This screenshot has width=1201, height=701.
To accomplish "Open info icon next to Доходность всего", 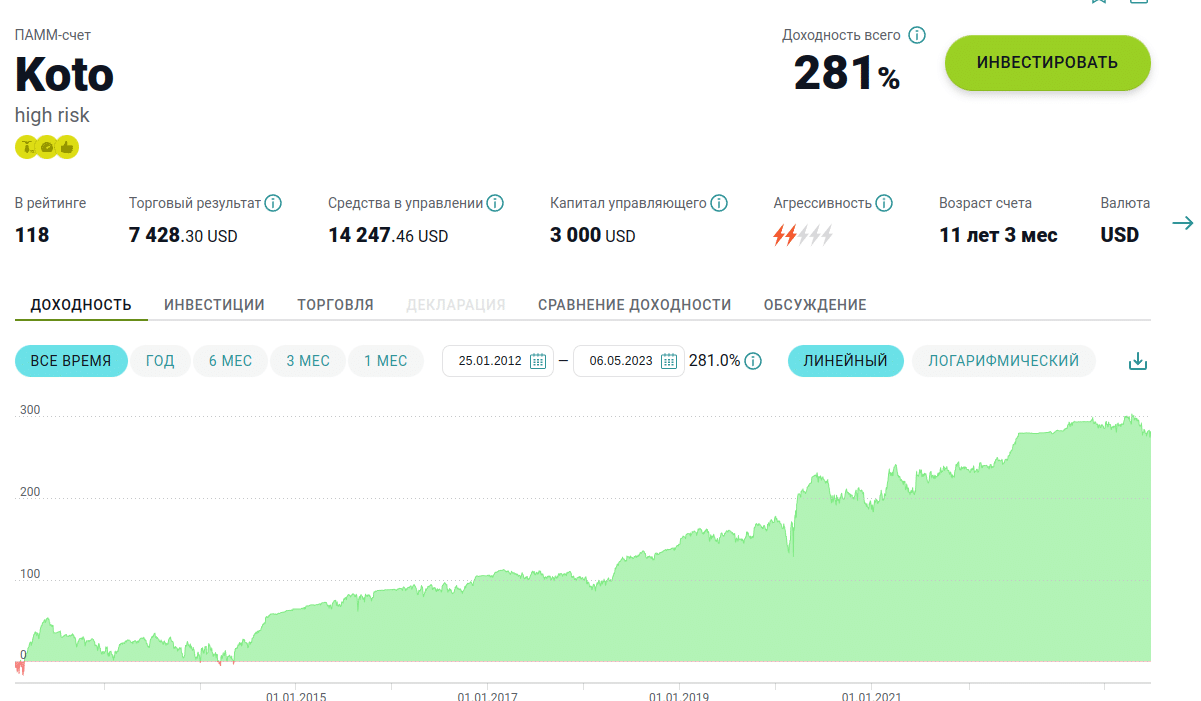I will 916,35.
